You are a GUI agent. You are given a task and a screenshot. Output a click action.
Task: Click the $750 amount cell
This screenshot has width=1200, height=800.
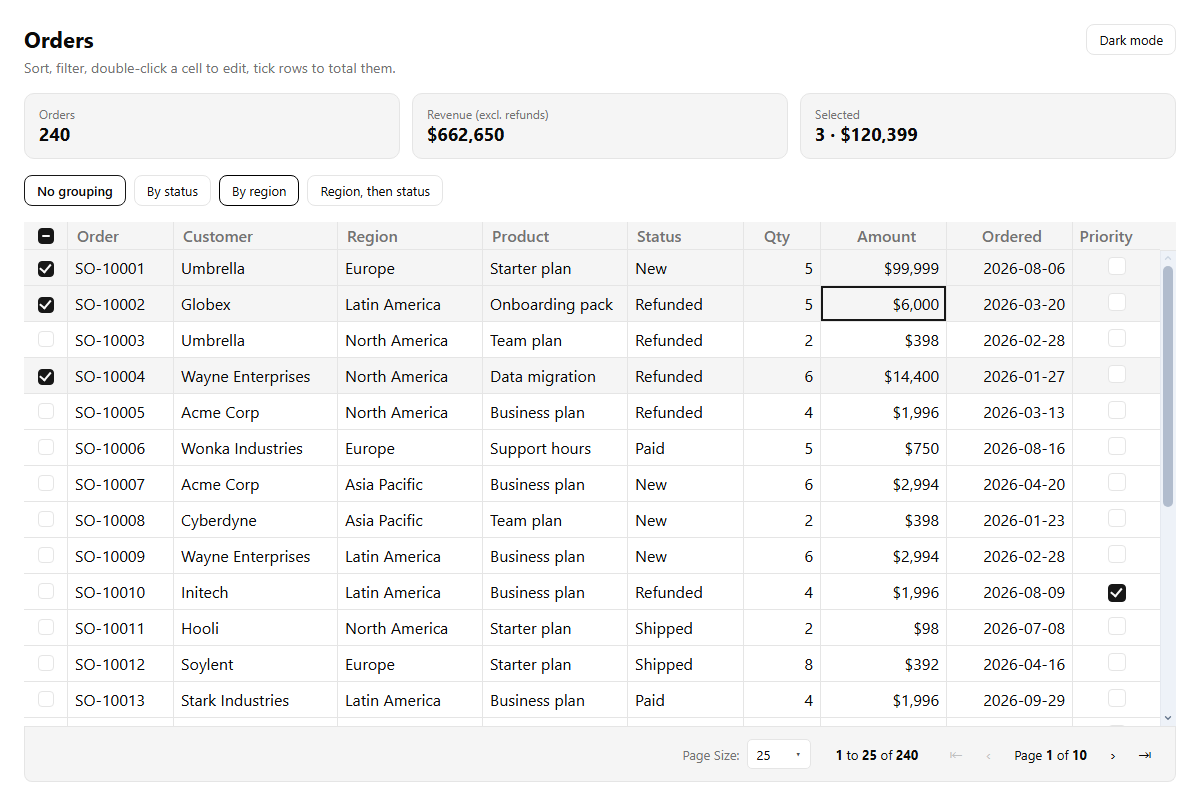click(884, 448)
